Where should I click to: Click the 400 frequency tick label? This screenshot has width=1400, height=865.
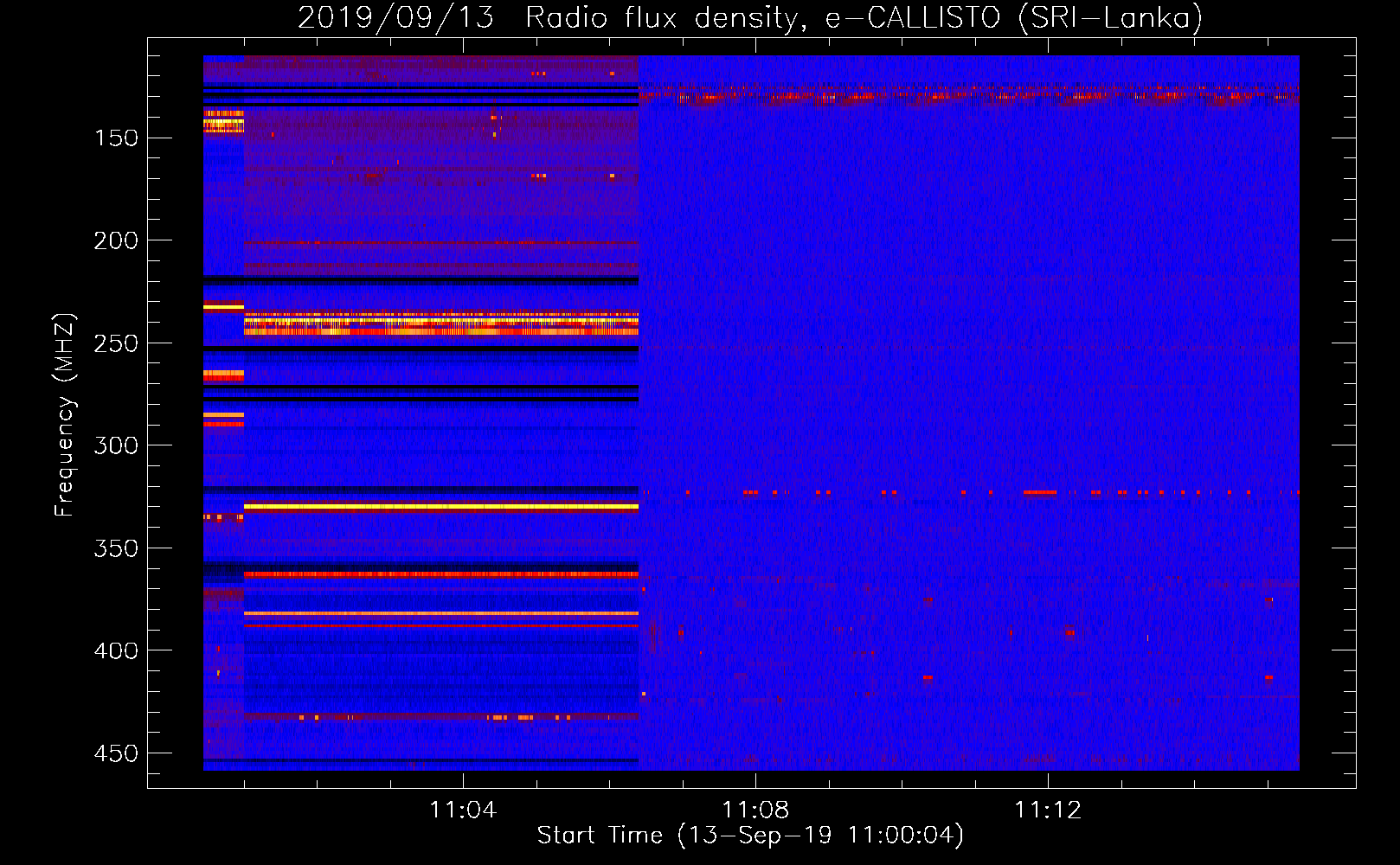click(116, 650)
